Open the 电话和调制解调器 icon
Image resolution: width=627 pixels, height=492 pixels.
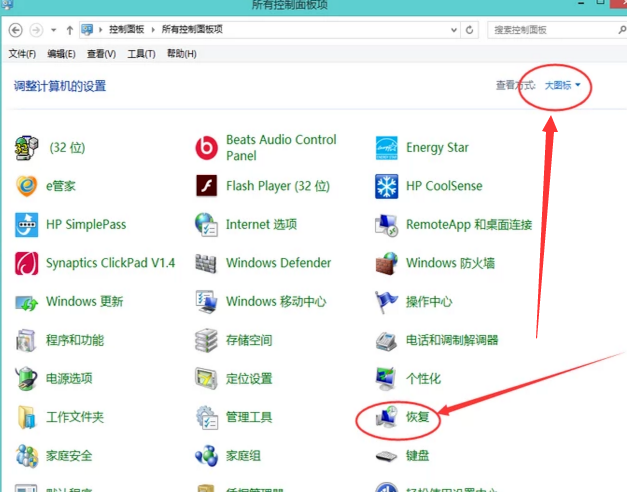[387, 341]
